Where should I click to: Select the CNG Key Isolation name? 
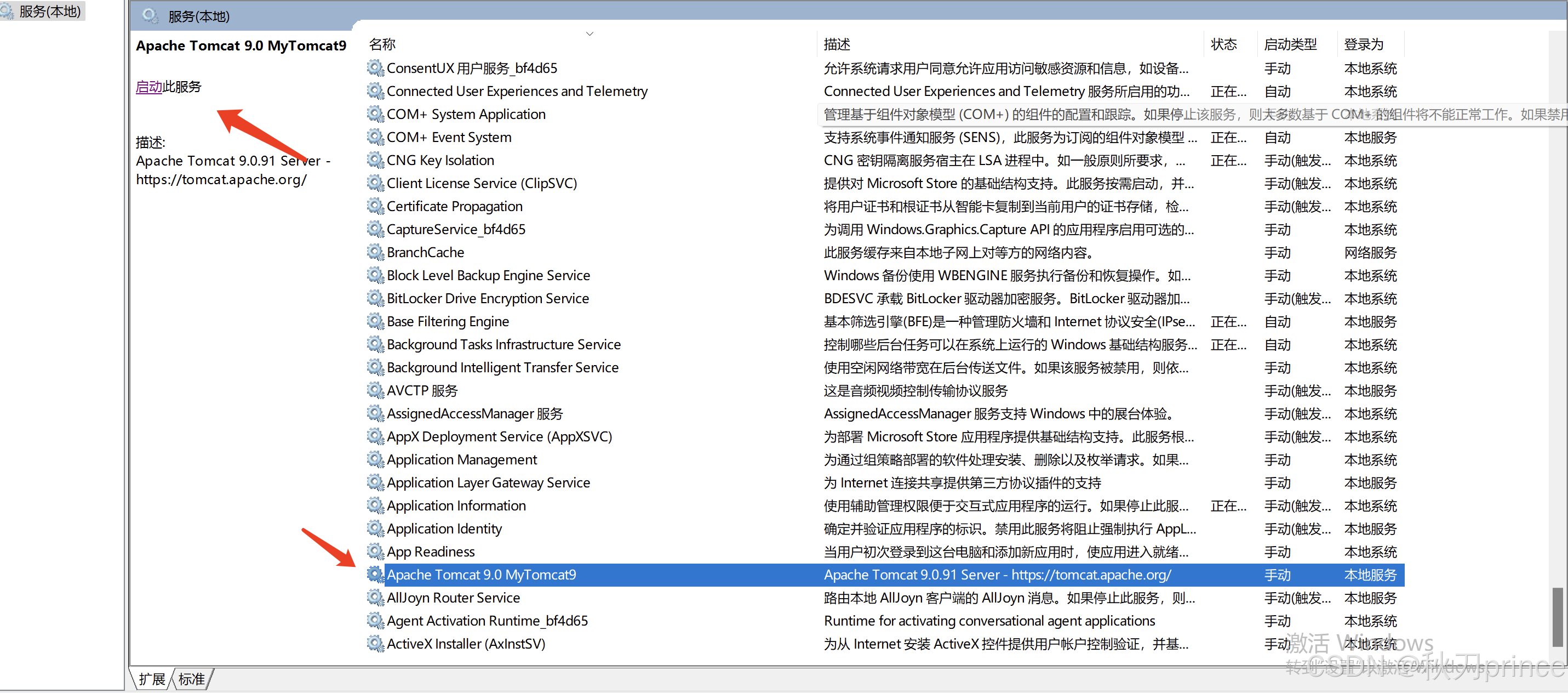pos(440,160)
